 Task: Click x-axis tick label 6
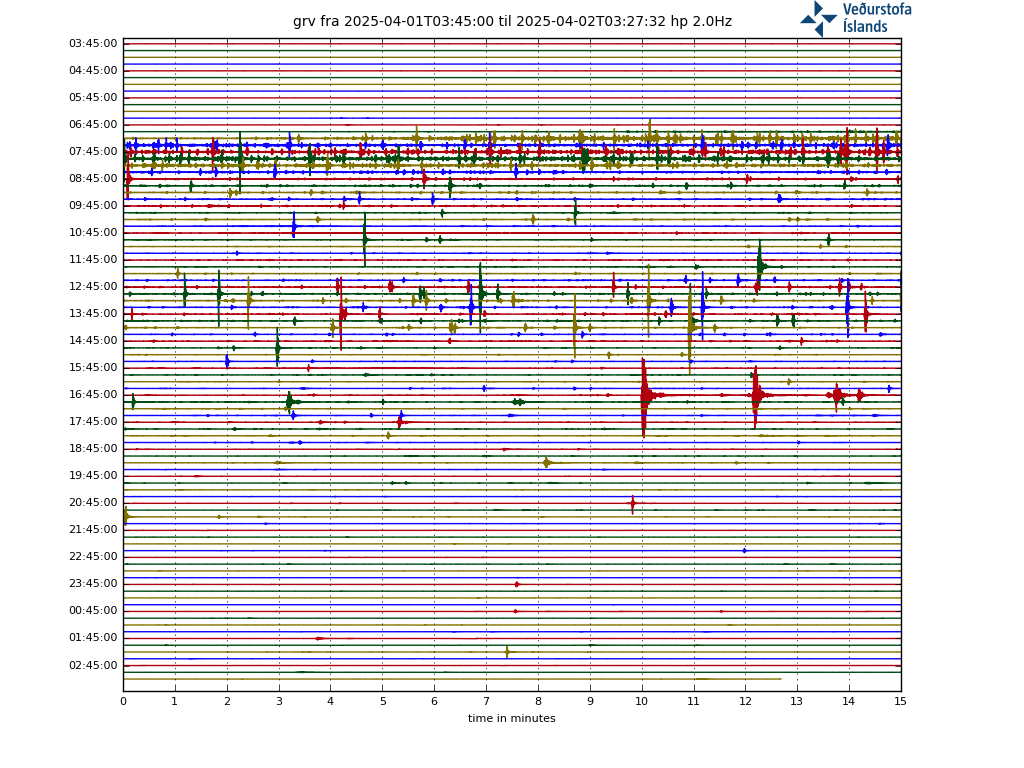[x=434, y=701]
